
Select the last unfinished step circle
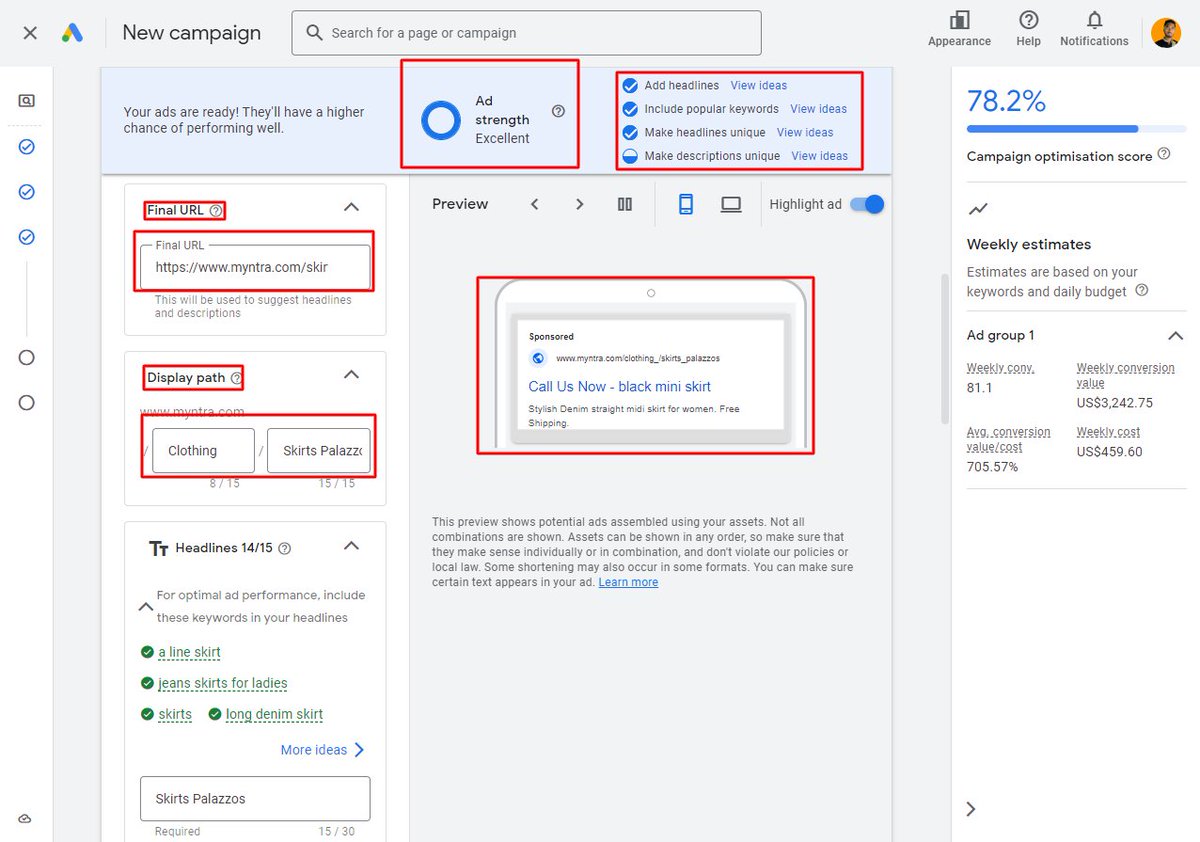(27, 403)
